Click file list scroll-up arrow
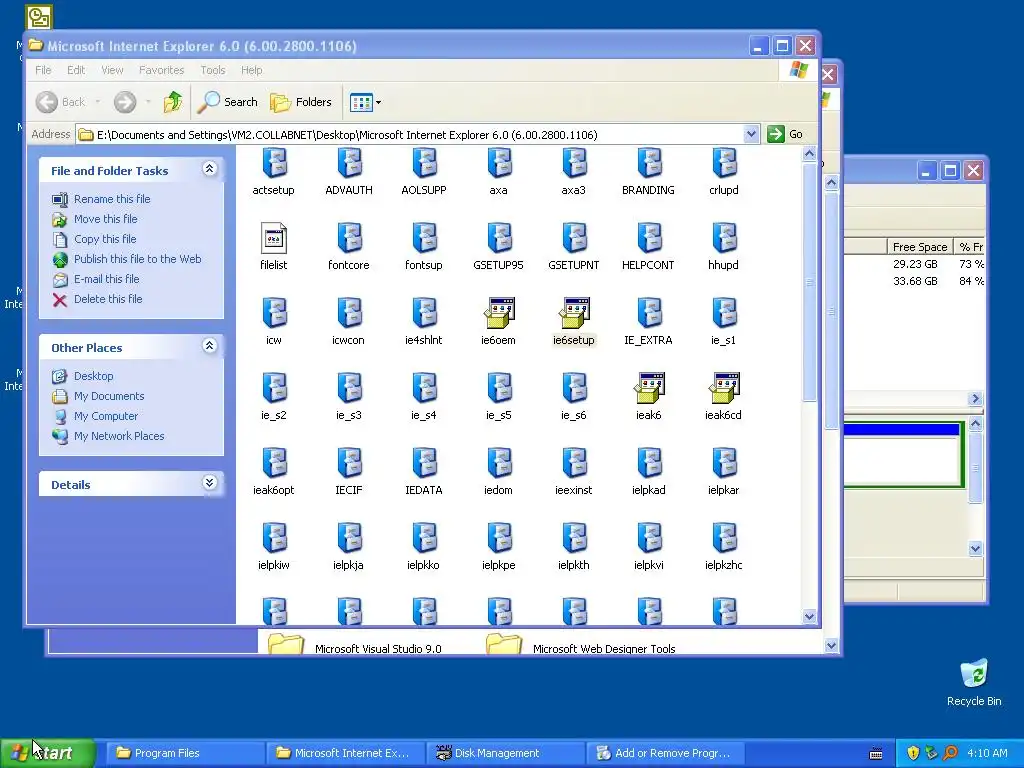This screenshot has width=1024, height=768. point(809,154)
